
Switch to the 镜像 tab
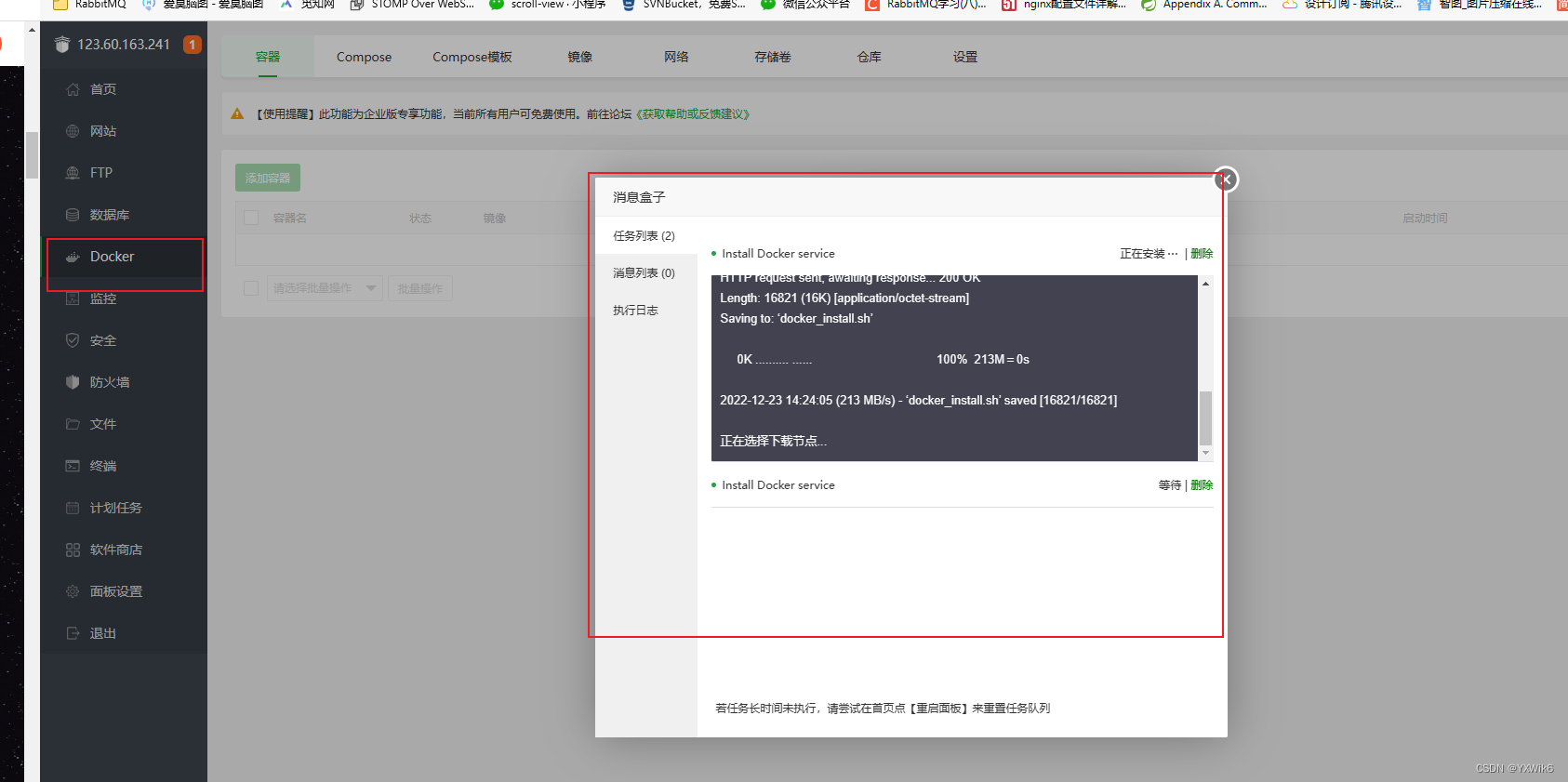coord(580,57)
